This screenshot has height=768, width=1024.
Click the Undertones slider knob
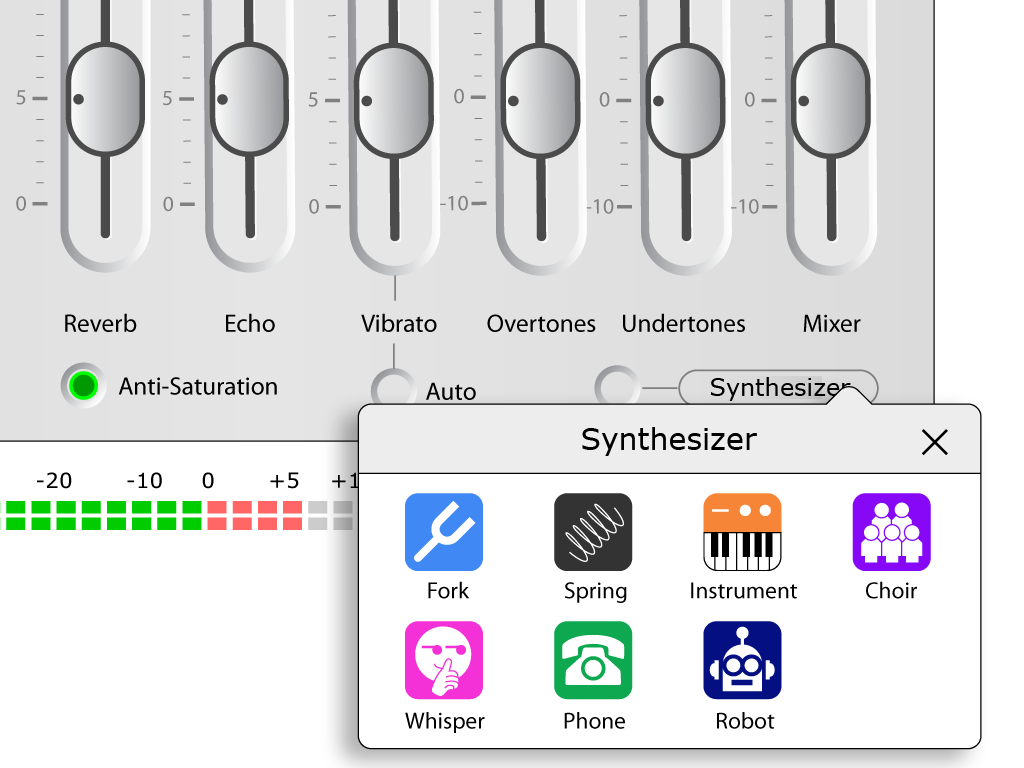(685, 101)
